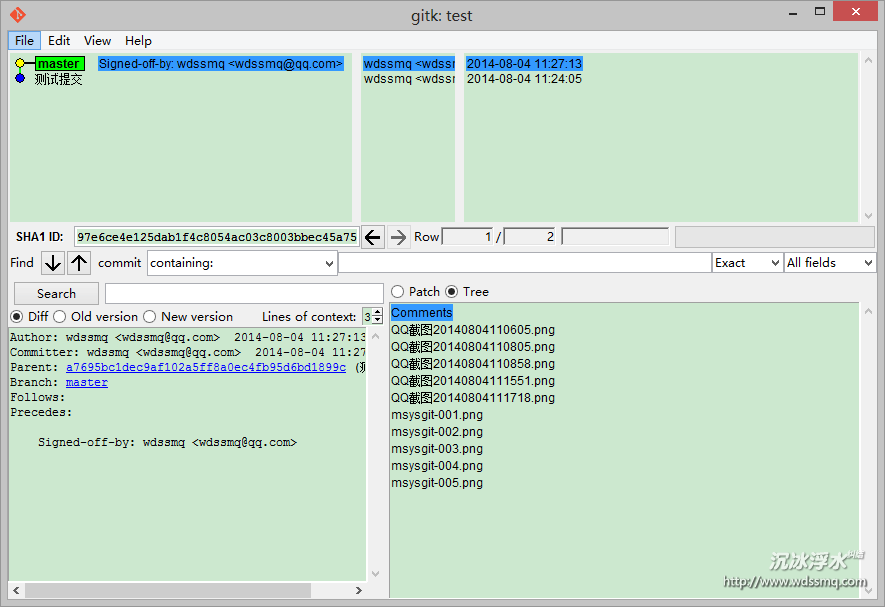Open the View menu

[97, 41]
